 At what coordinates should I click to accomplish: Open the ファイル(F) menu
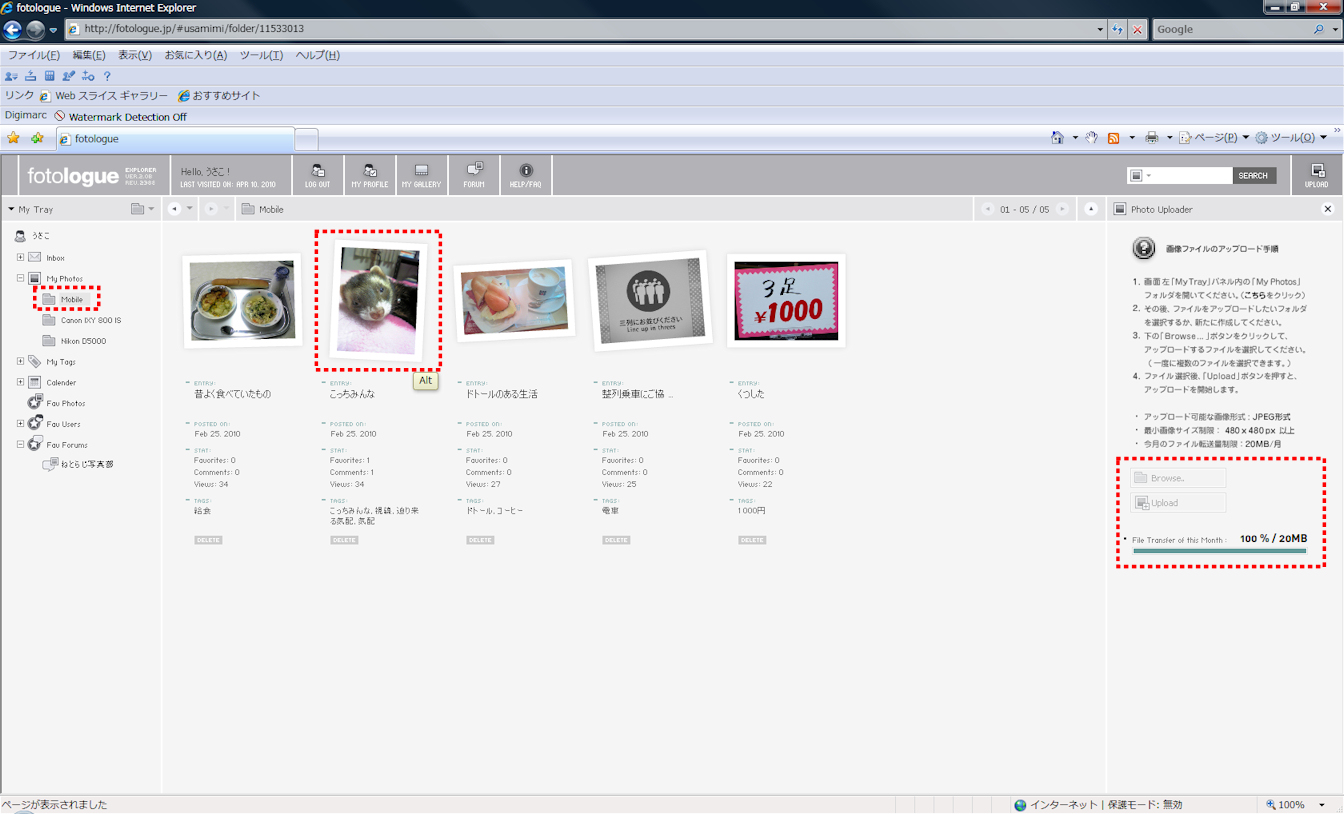tap(34, 55)
